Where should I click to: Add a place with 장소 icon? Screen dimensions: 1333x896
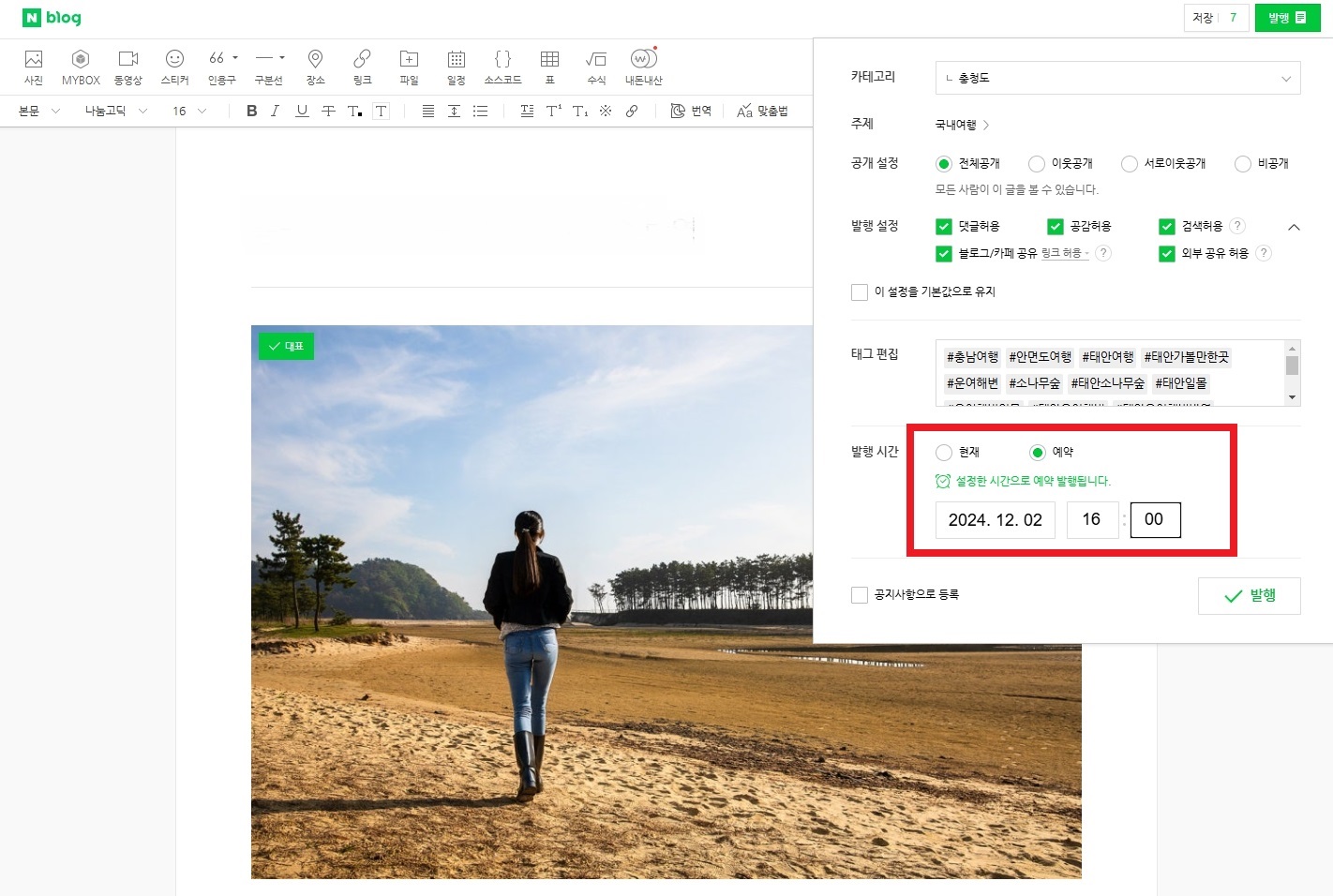[316, 67]
